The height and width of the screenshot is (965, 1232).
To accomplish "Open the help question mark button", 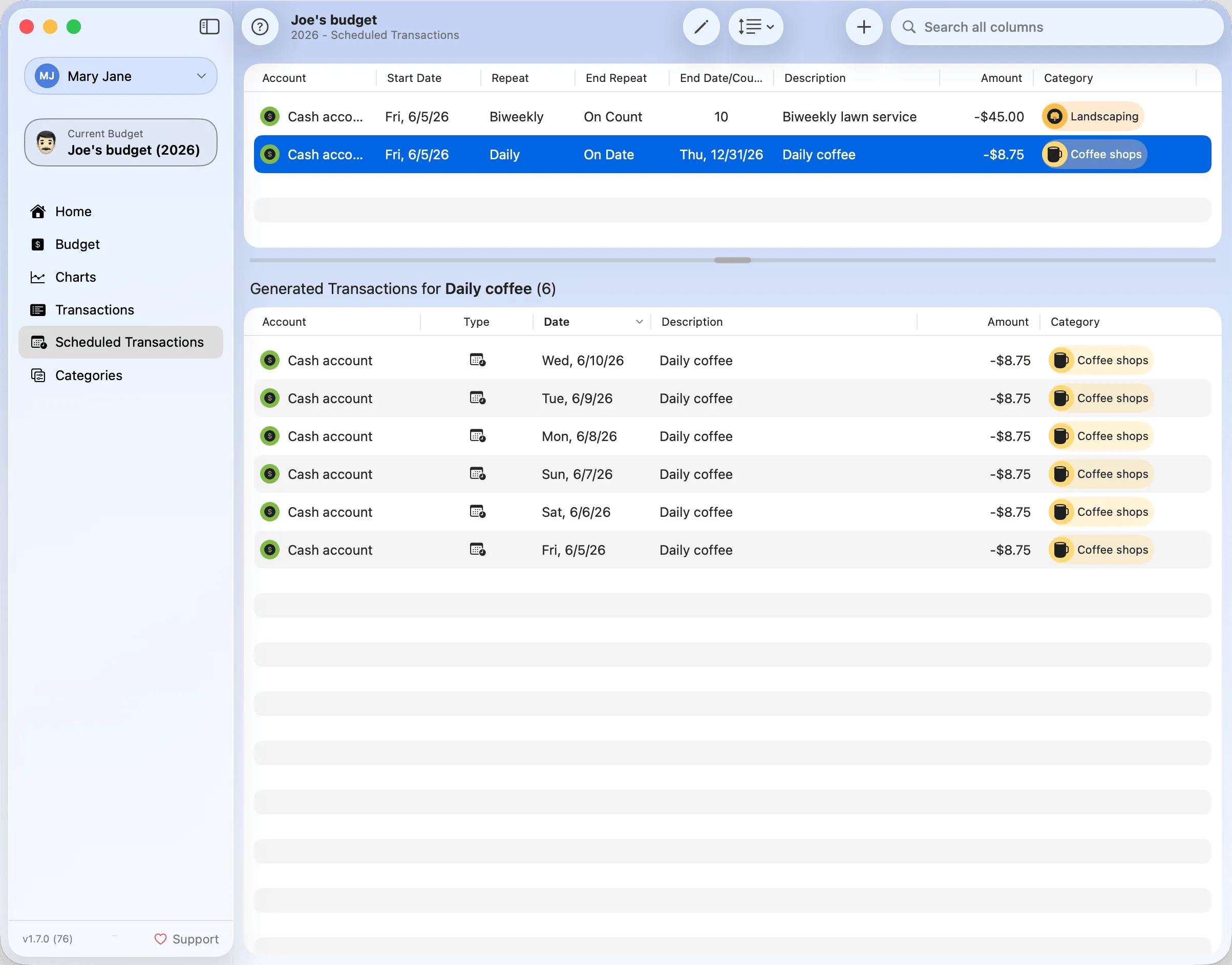I will 260,27.
